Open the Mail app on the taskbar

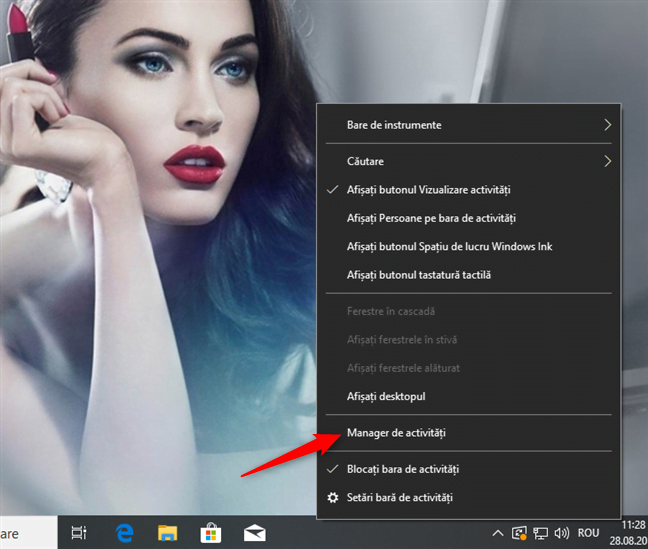tap(254, 532)
